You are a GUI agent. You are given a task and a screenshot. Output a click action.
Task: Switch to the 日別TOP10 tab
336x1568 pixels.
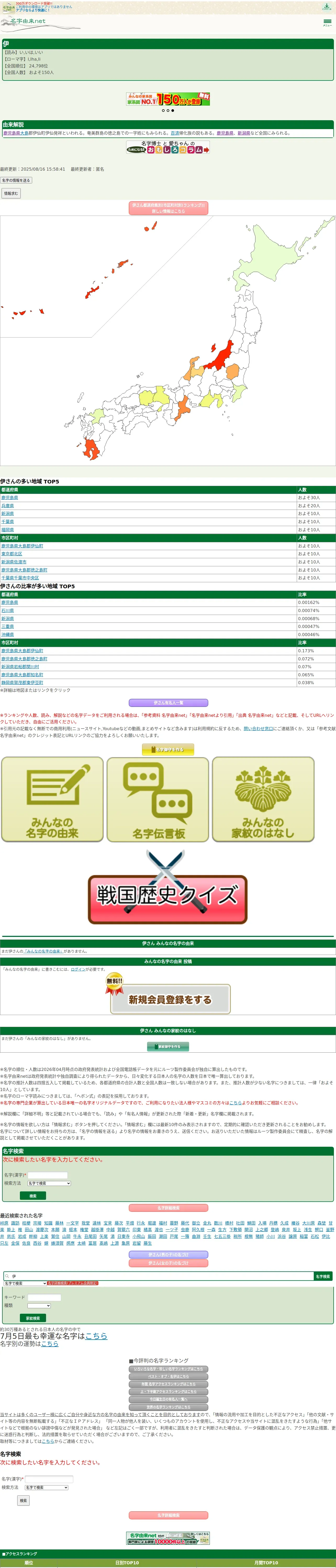[x=127, y=1563]
